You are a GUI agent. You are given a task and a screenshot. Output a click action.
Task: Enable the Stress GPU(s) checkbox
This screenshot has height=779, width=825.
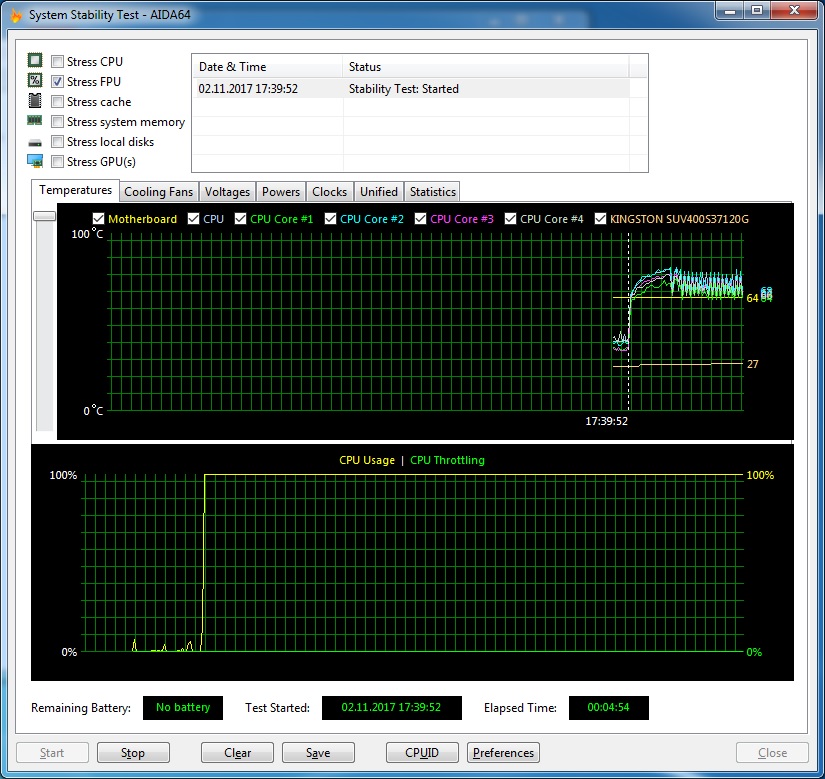click(x=57, y=161)
